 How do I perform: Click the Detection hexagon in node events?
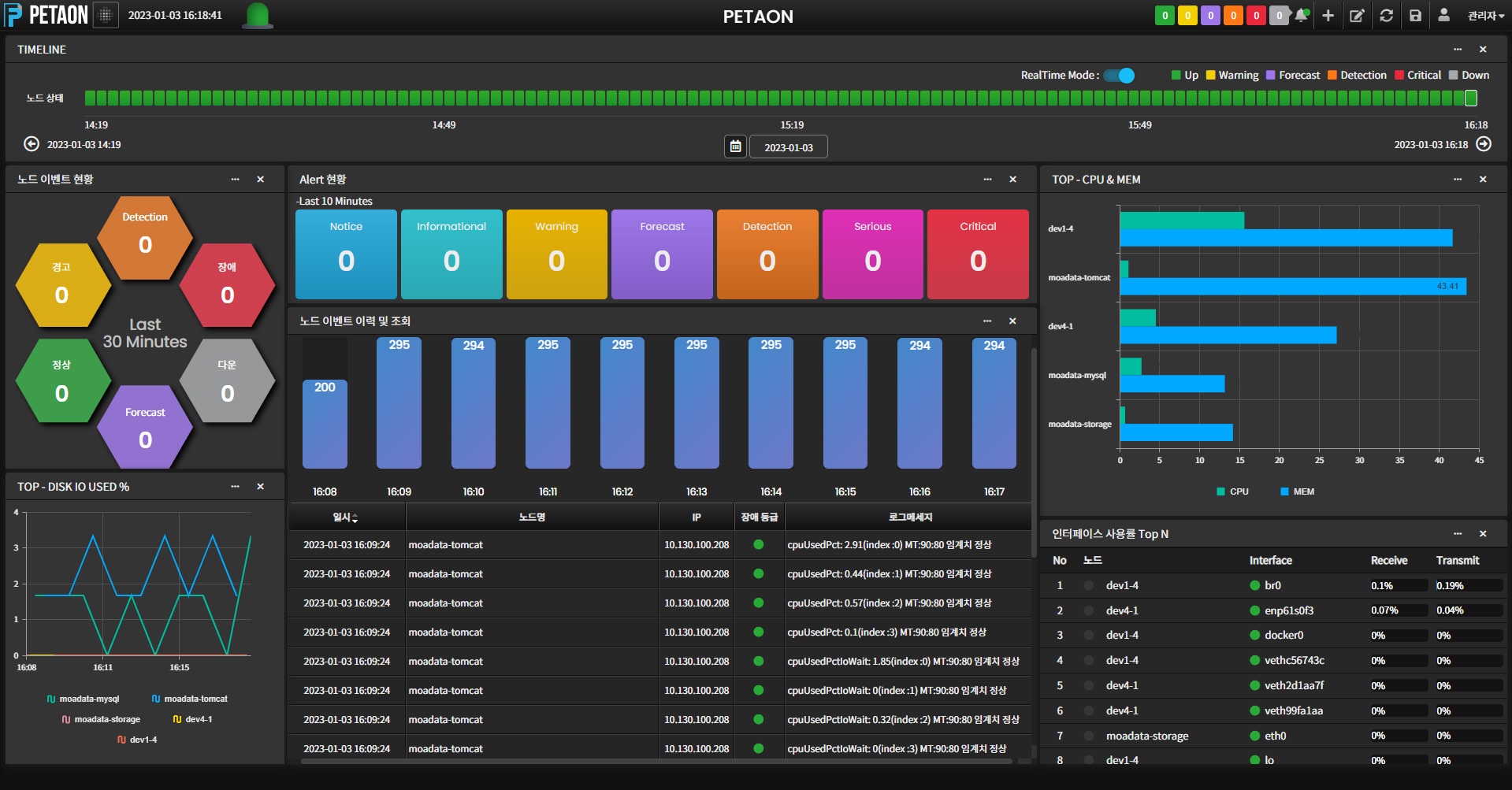coord(145,238)
